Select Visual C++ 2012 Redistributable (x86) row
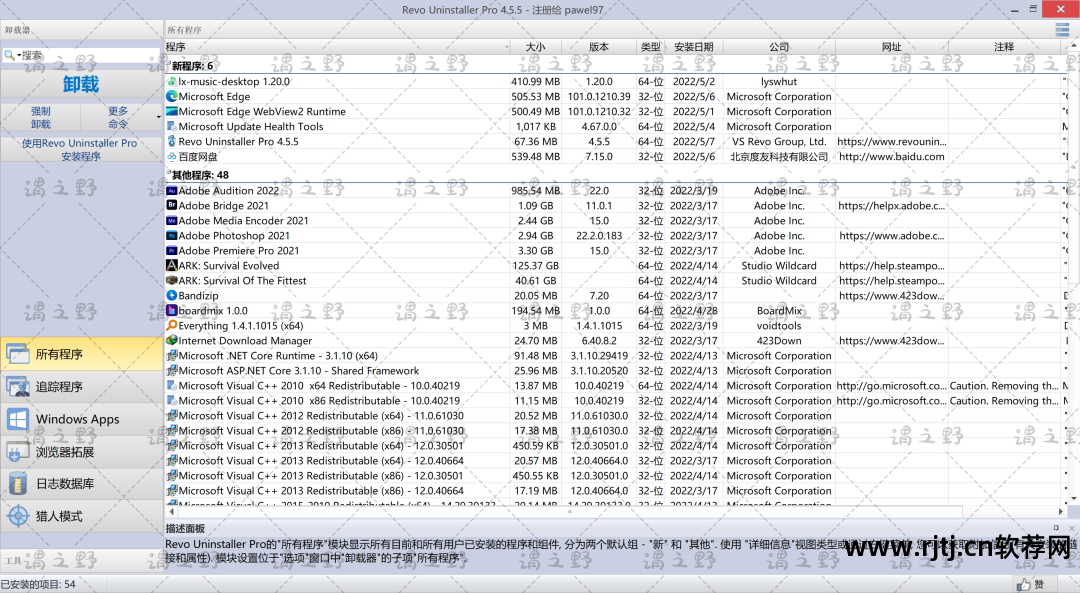This screenshot has height=593, width=1080. point(616,430)
